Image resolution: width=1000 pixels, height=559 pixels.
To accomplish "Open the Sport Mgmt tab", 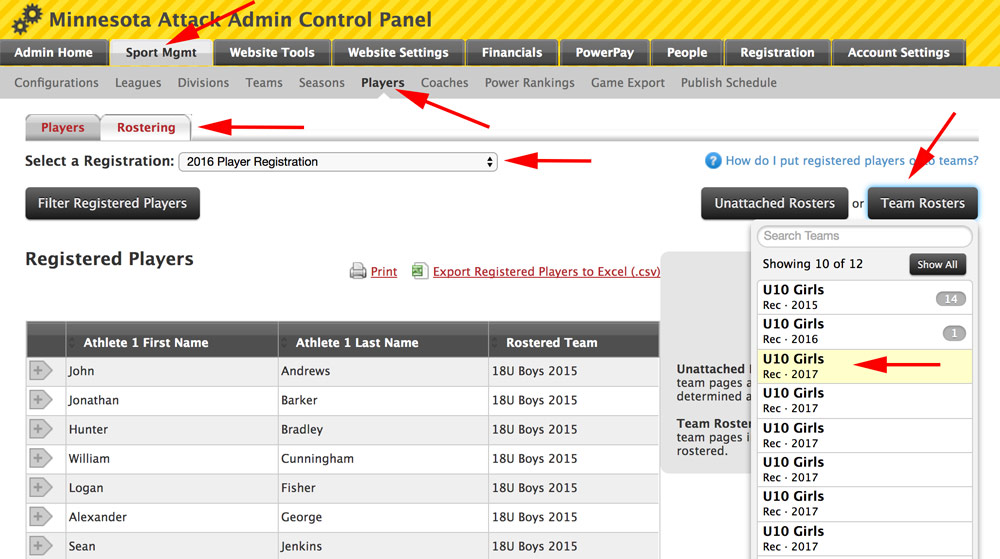I will [x=161, y=52].
